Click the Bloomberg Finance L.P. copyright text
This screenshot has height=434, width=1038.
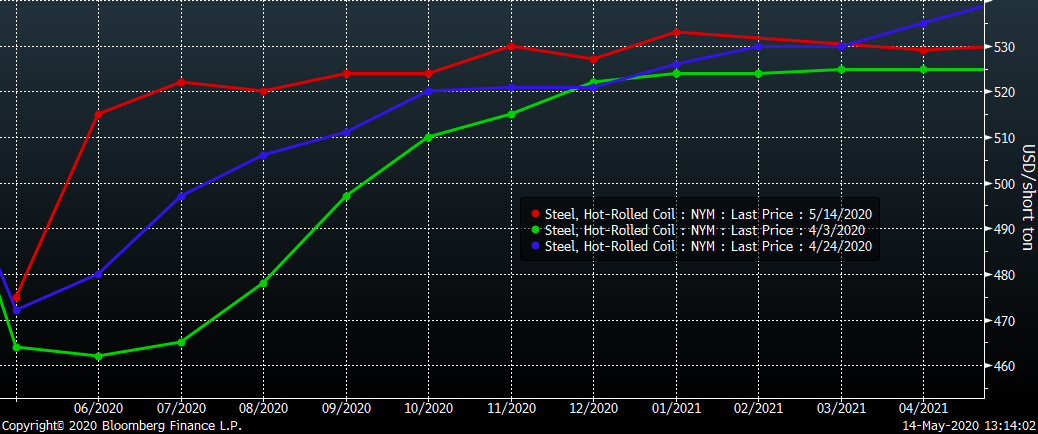121,425
